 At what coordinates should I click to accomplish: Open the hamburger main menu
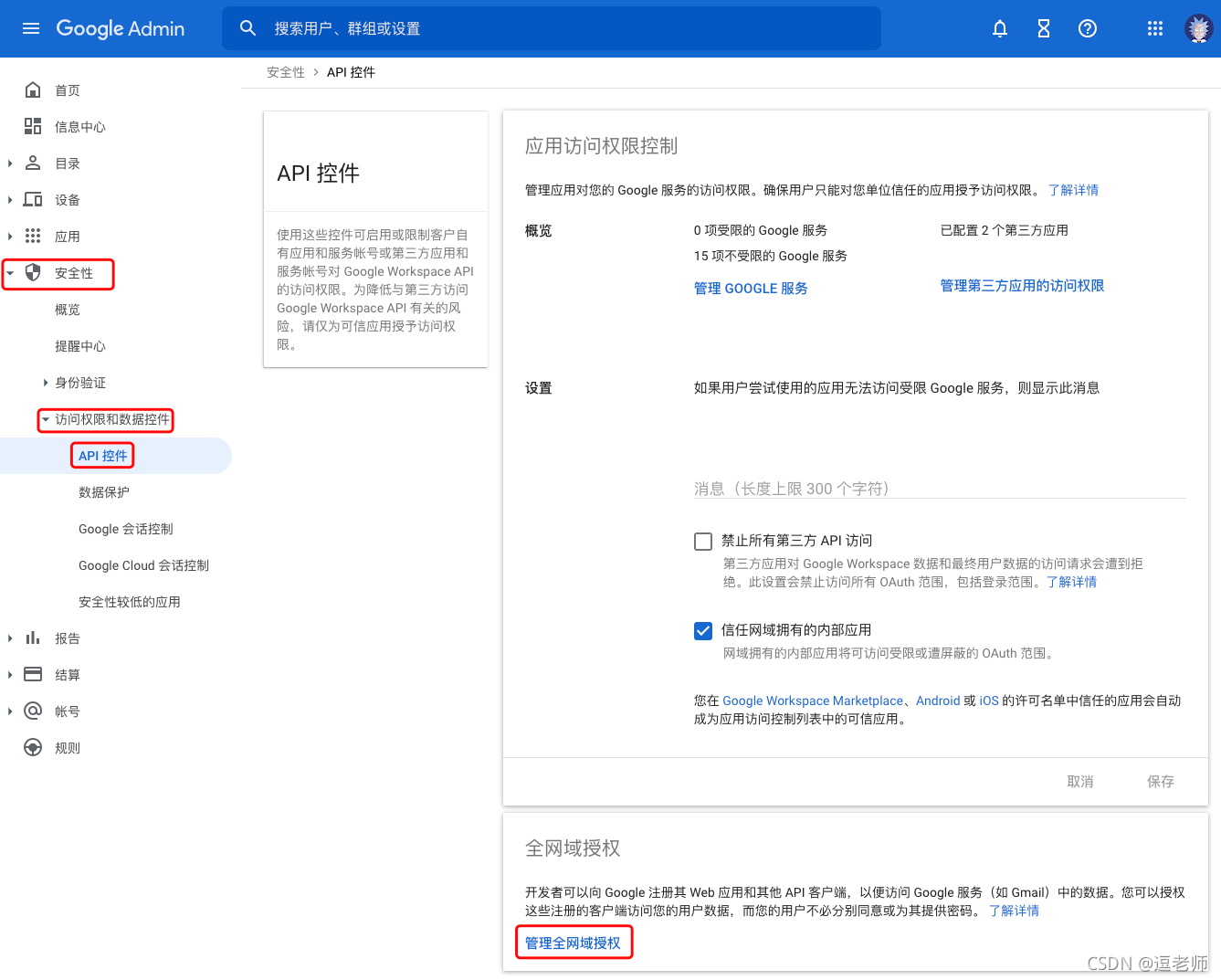point(31,28)
